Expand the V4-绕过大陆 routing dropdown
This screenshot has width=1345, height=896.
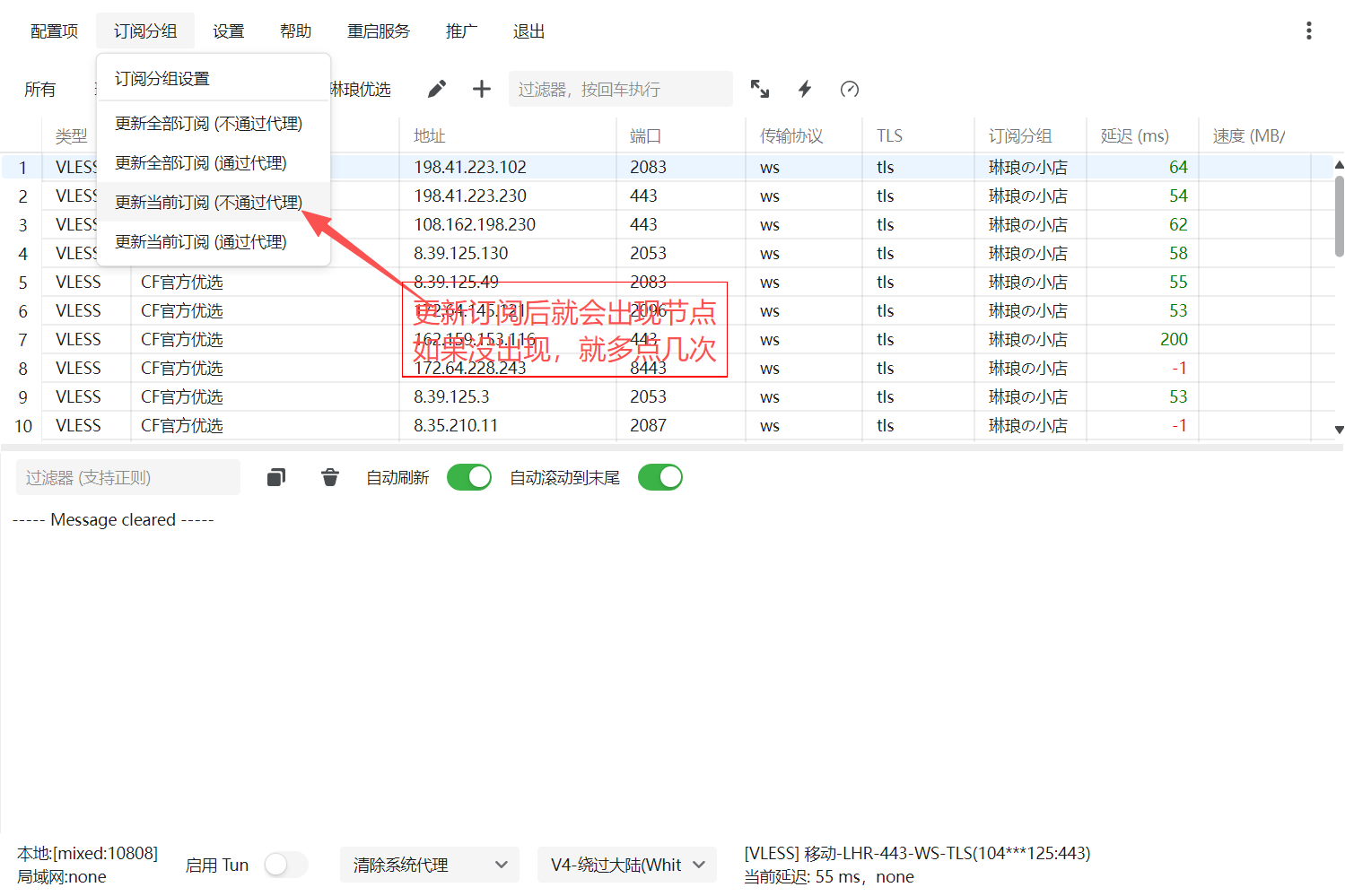626,865
